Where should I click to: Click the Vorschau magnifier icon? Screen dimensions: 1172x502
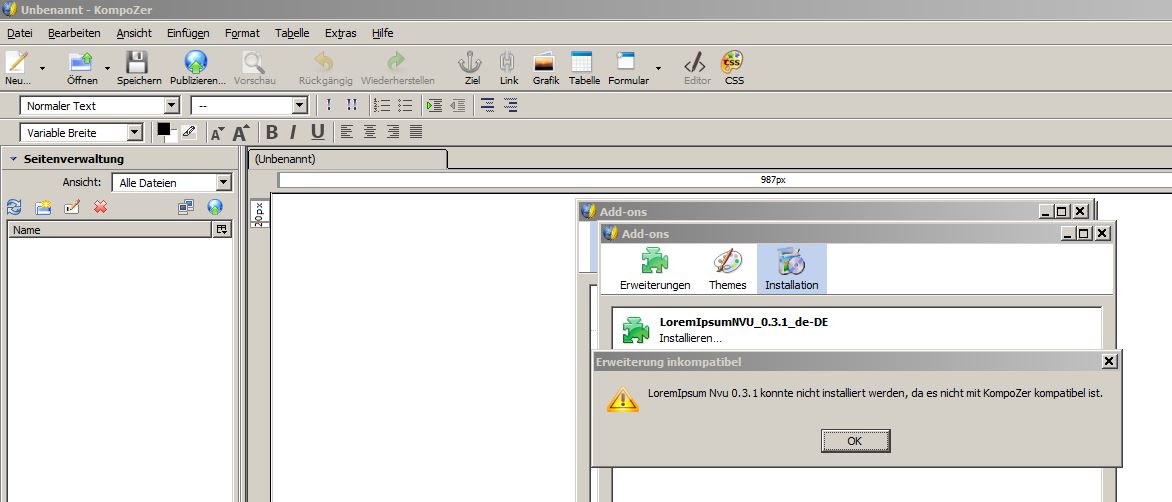[254, 63]
